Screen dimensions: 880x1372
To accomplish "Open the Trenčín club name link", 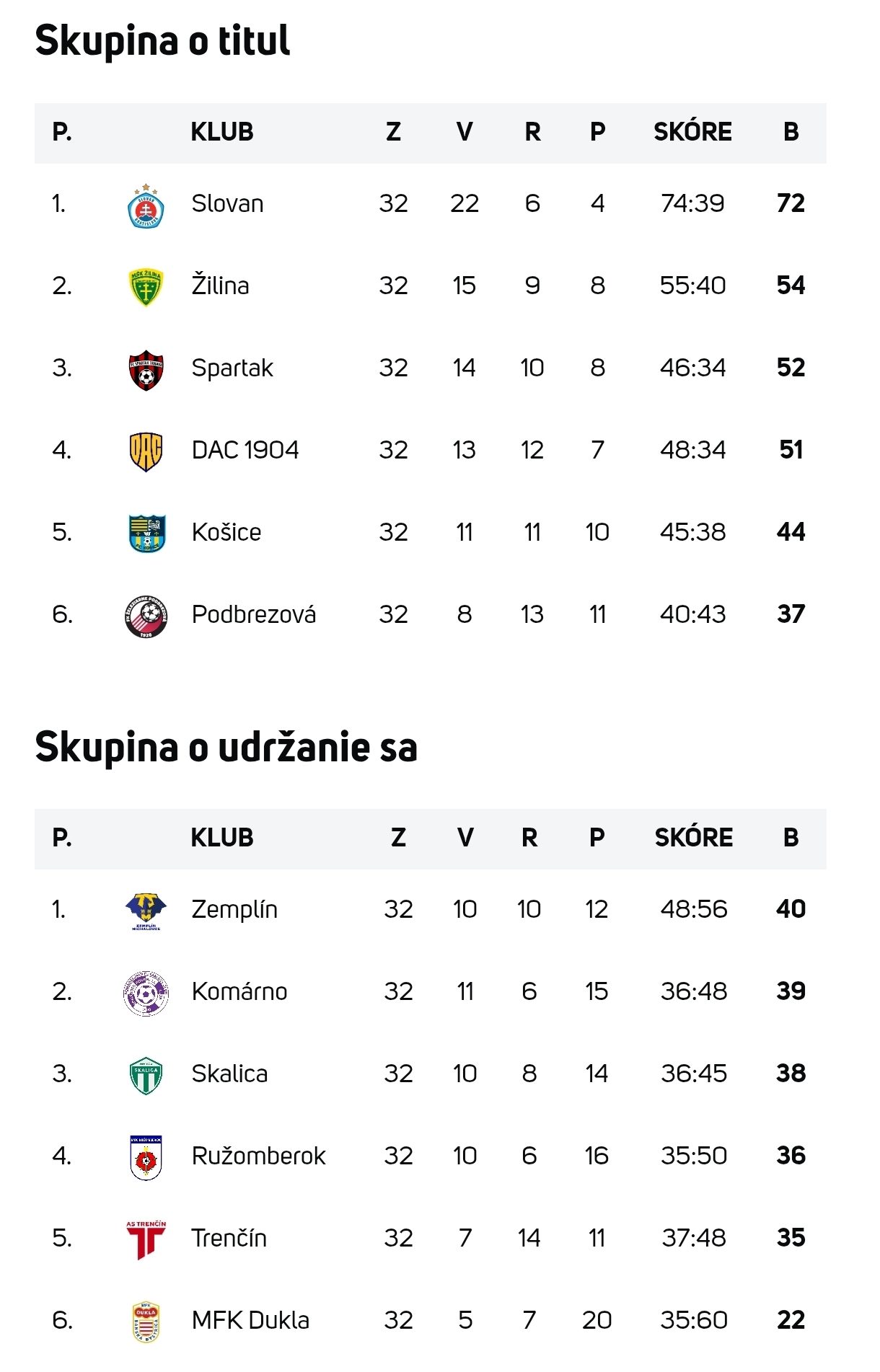I will coord(229,1239).
